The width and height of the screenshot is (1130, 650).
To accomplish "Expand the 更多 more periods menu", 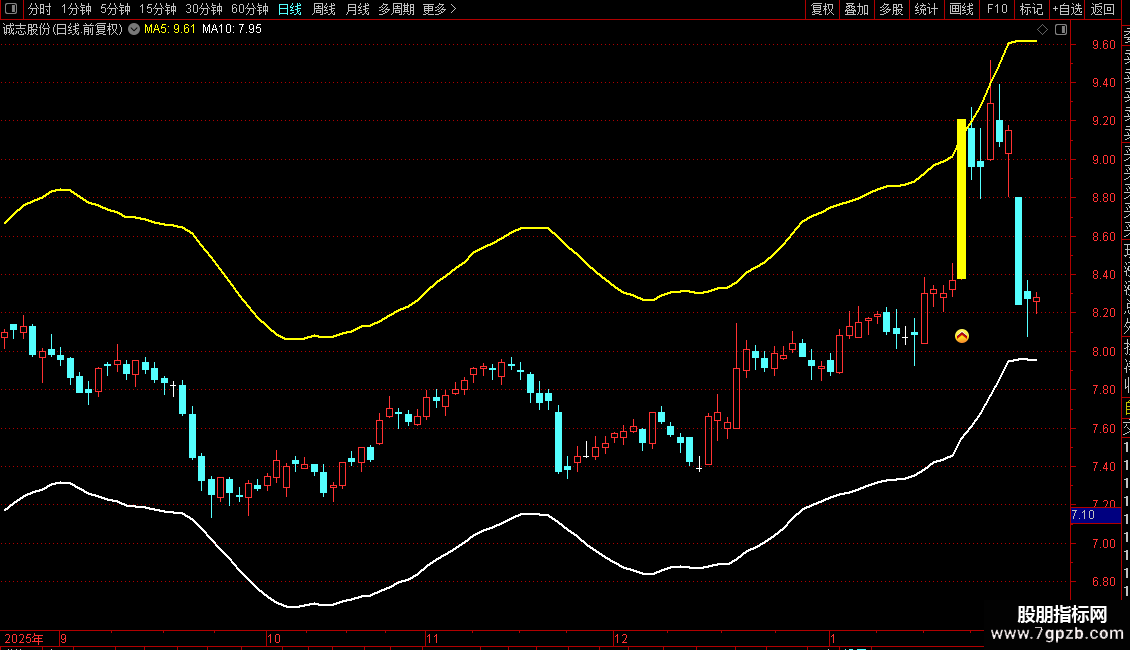I will [x=439, y=9].
